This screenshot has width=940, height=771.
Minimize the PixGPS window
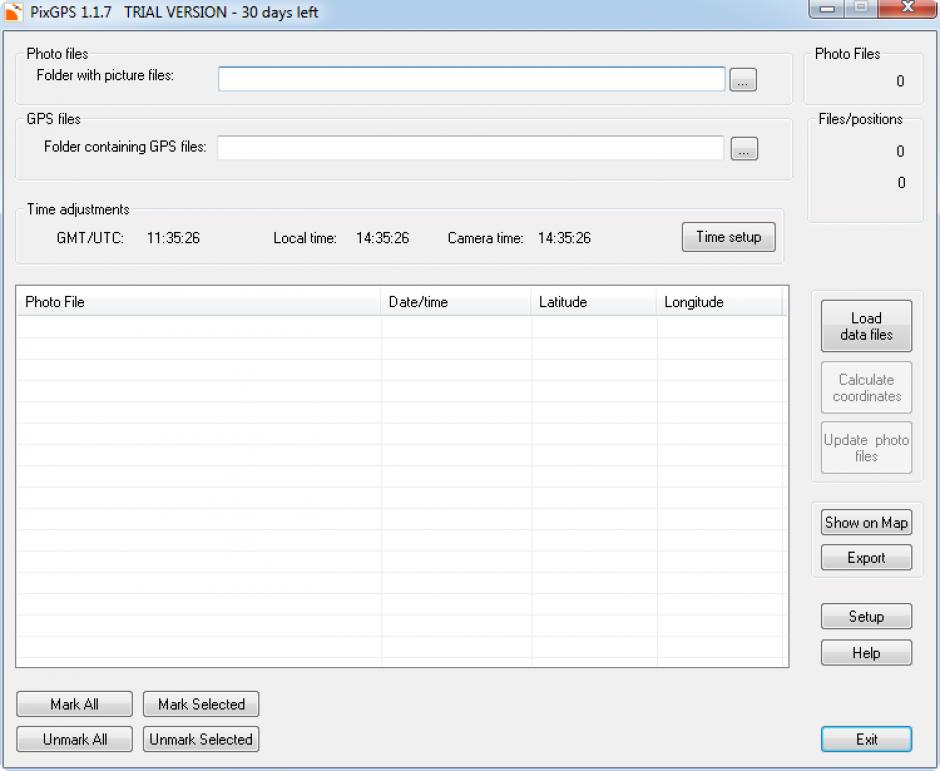point(827,8)
